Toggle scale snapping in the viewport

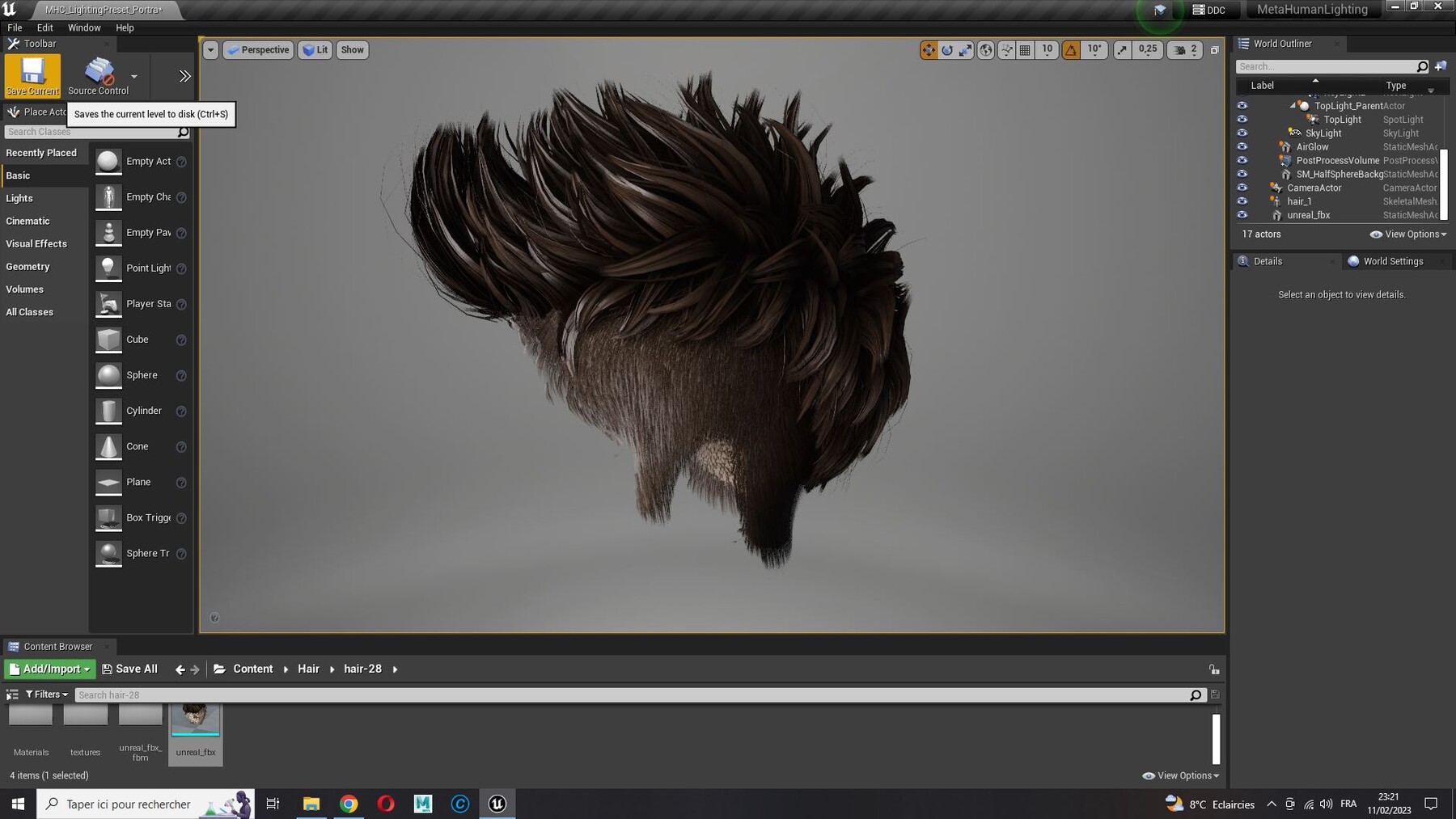(x=1122, y=50)
